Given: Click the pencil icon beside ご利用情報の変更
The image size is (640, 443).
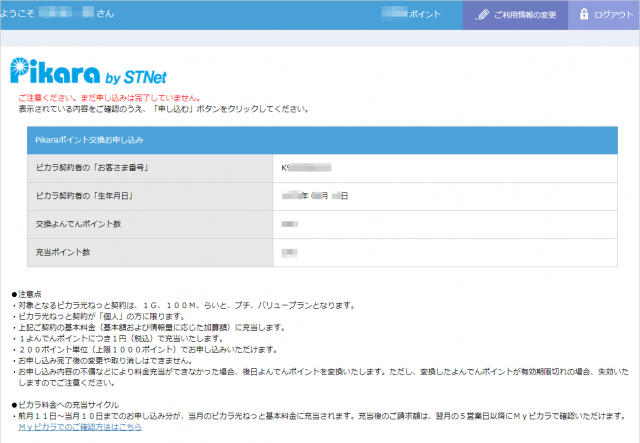Looking at the screenshot, I should (x=482, y=15).
